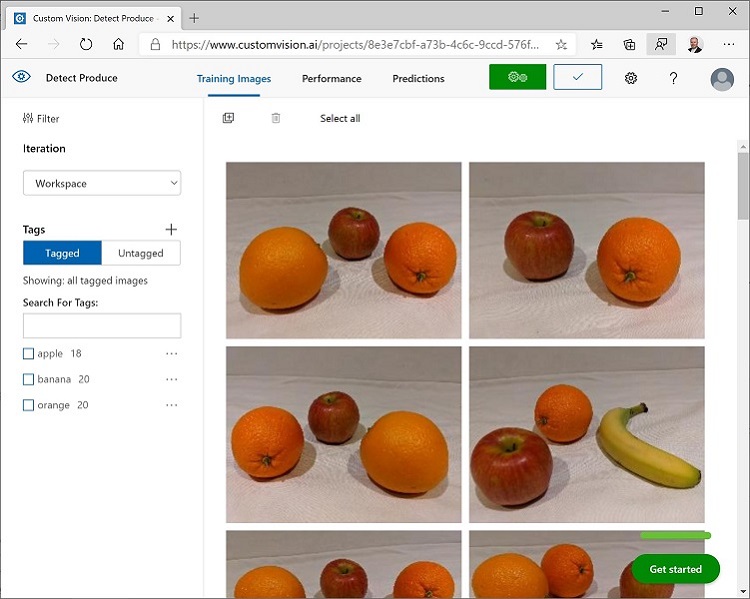Viewport: 750px width, 599px height.
Task: Click the Filter label
Action: [48, 119]
